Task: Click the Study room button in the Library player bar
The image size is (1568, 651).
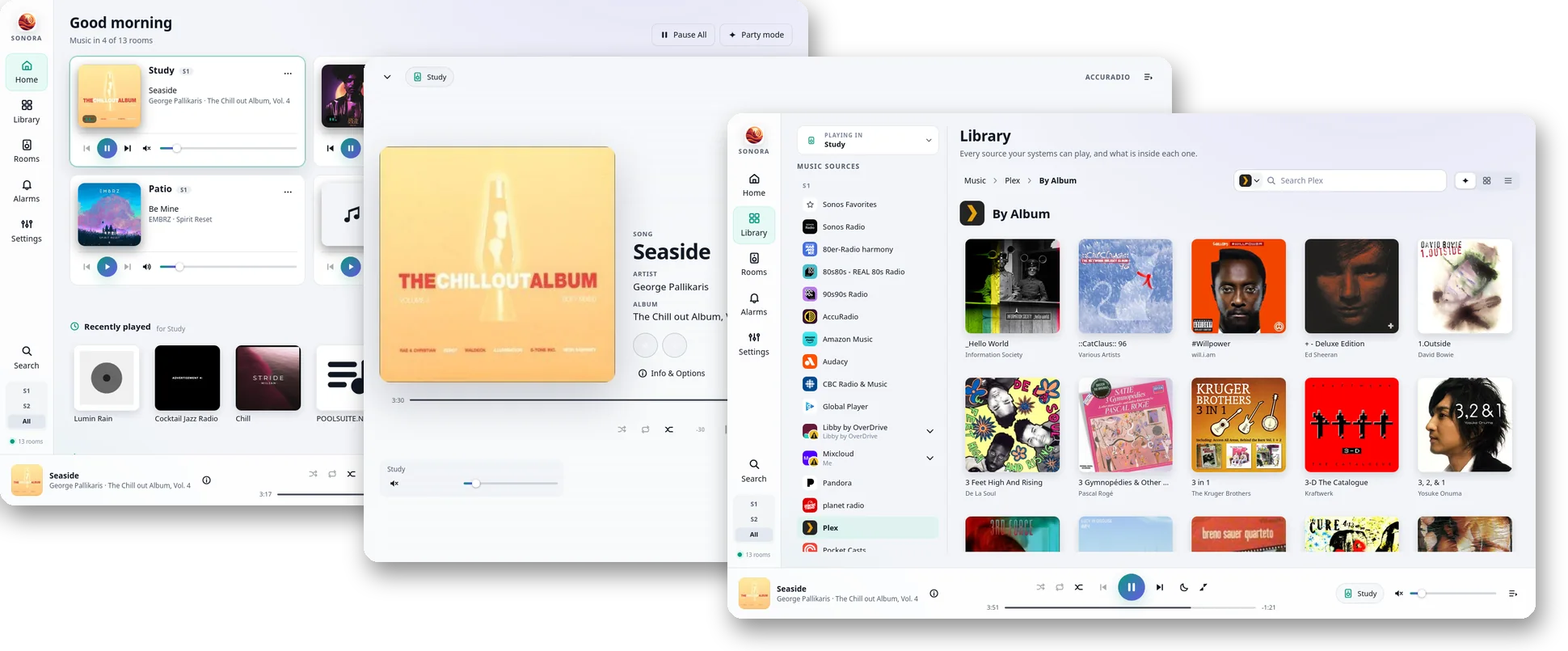Action: tap(1360, 594)
